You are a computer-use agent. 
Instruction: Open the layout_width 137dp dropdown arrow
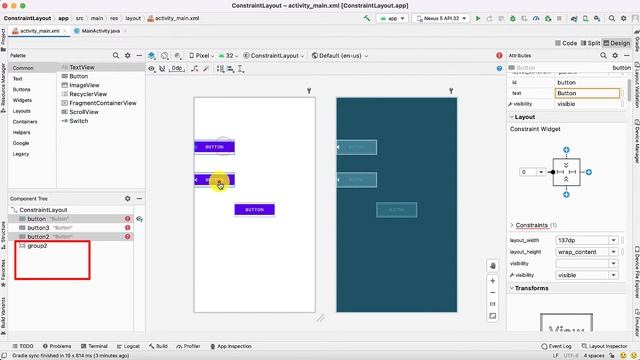[613, 240]
